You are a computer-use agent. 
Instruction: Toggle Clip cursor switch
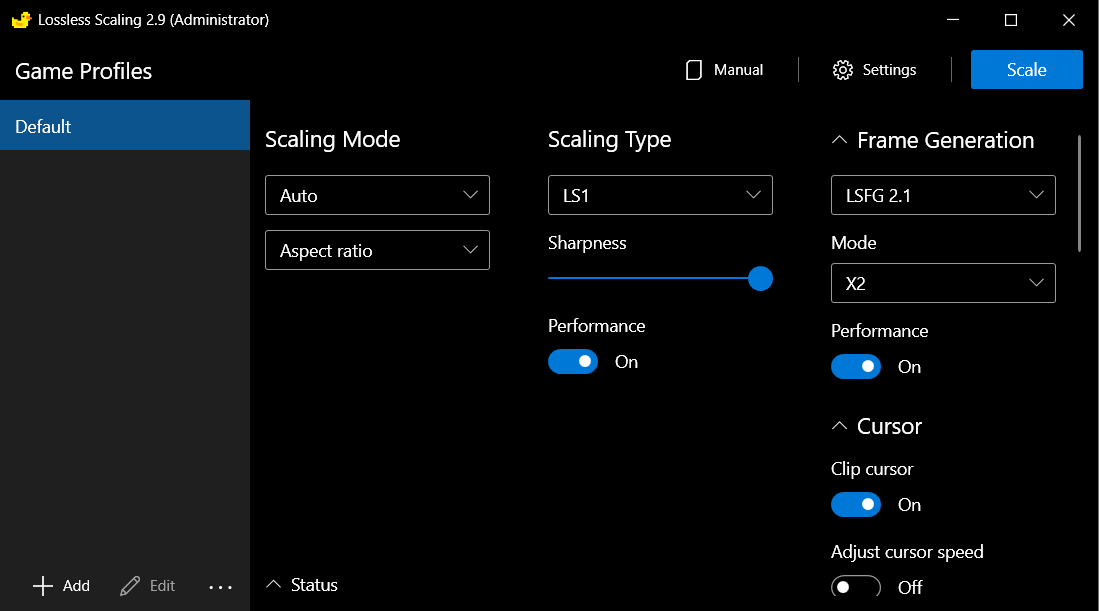856,504
